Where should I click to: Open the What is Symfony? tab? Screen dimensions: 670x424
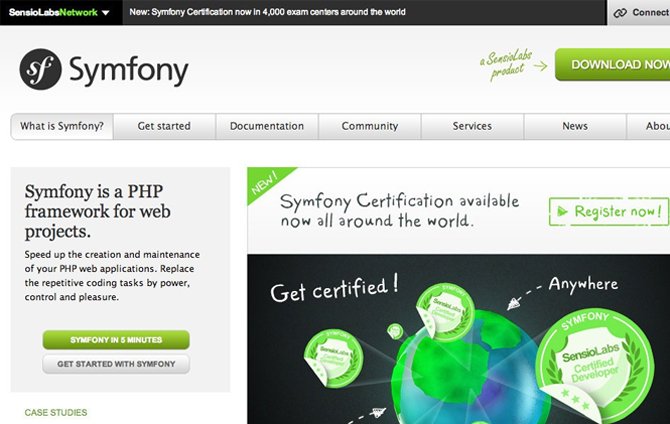(62, 126)
